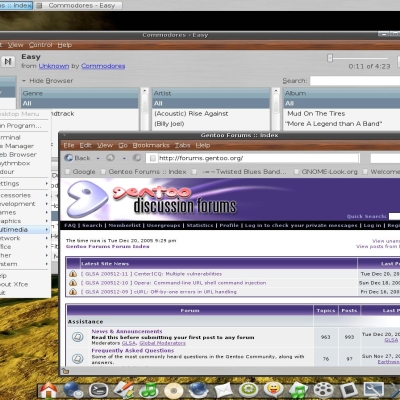Click warning icon beside cURL GLSA news
This screenshot has width=400, height=400.
(x=73, y=292)
